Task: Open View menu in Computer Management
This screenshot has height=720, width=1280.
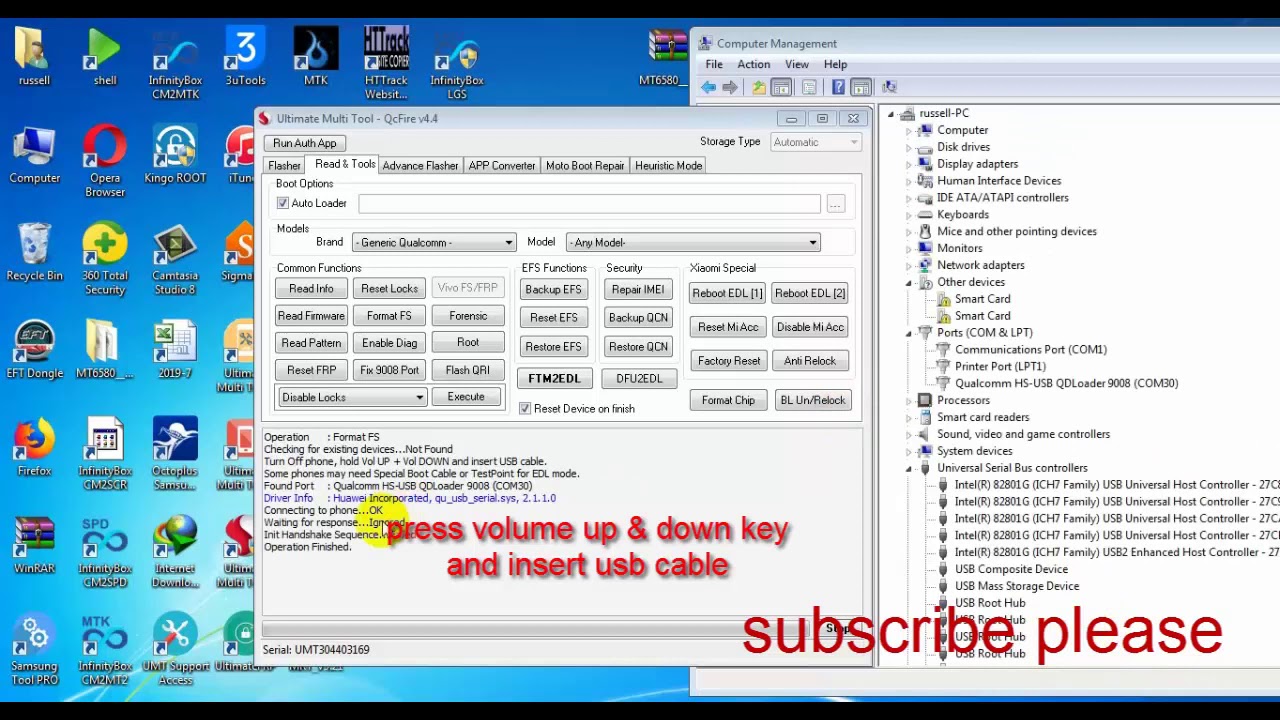Action: click(796, 64)
